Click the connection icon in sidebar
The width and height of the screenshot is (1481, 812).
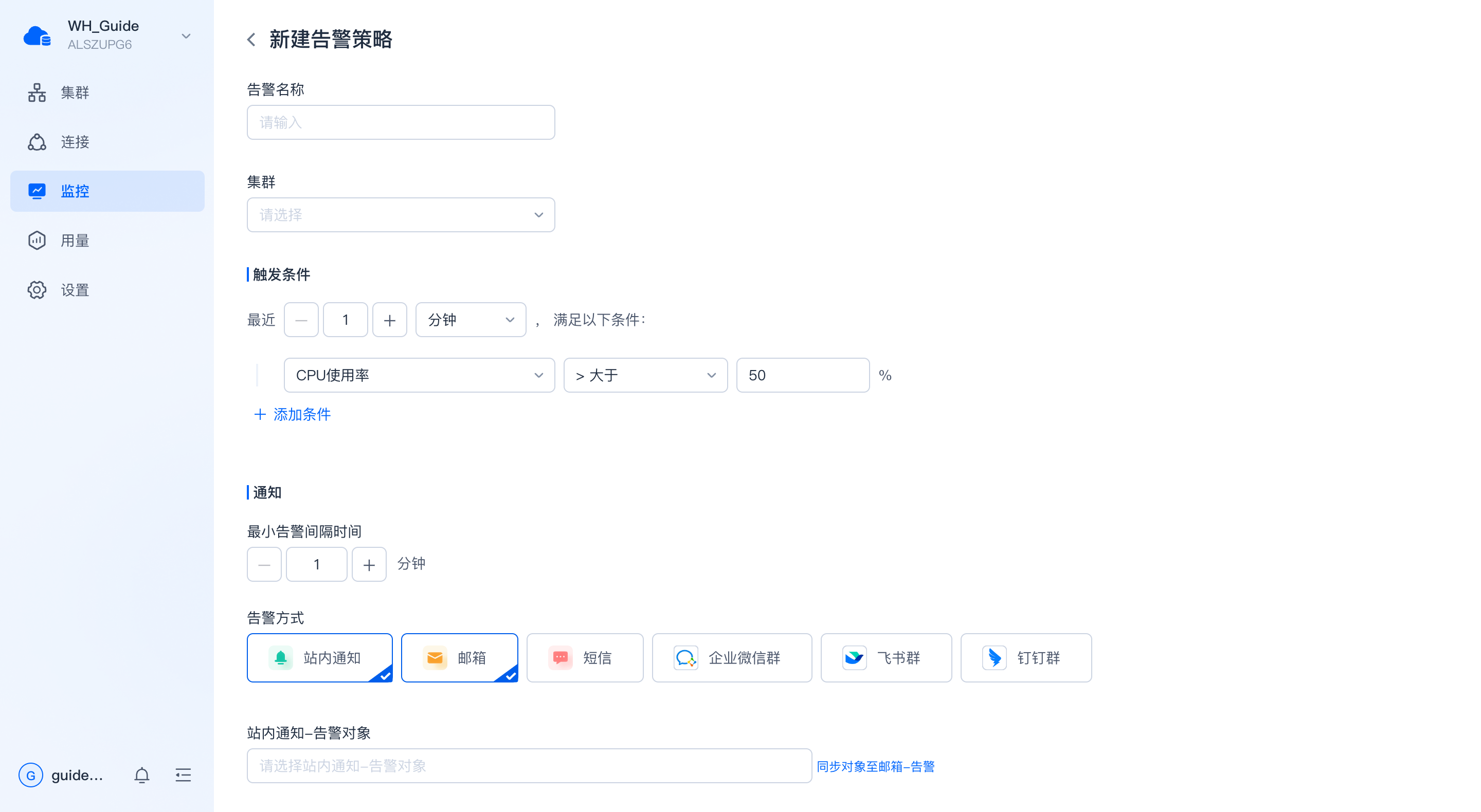pyautogui.click(x=37, y=142)
